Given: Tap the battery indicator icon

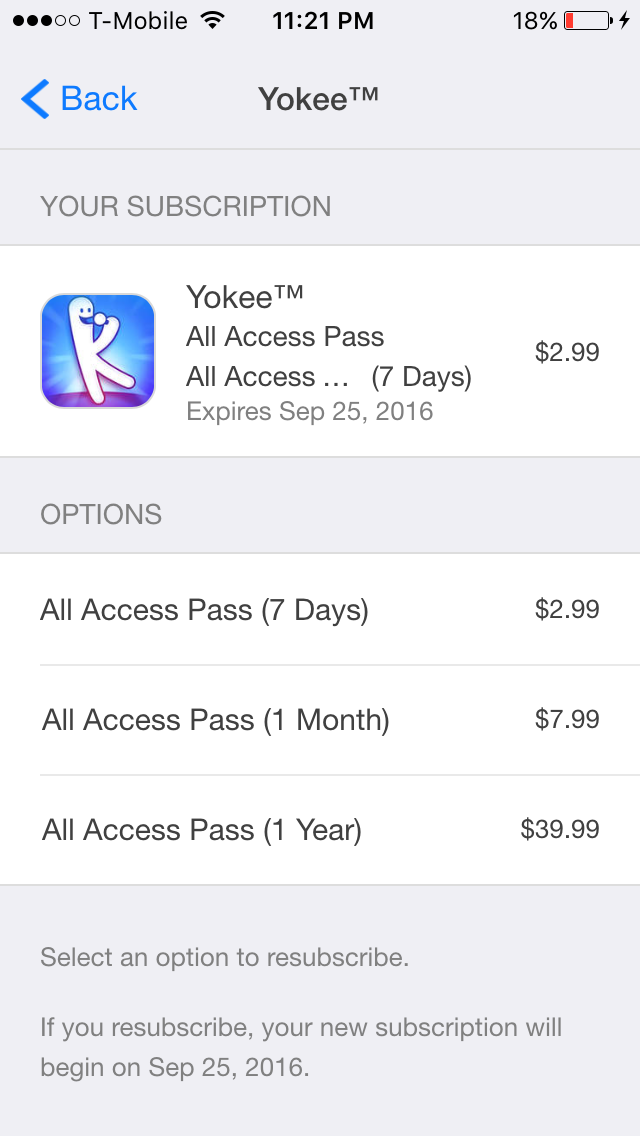Looking at the screenshot, I should pos(587,21).
